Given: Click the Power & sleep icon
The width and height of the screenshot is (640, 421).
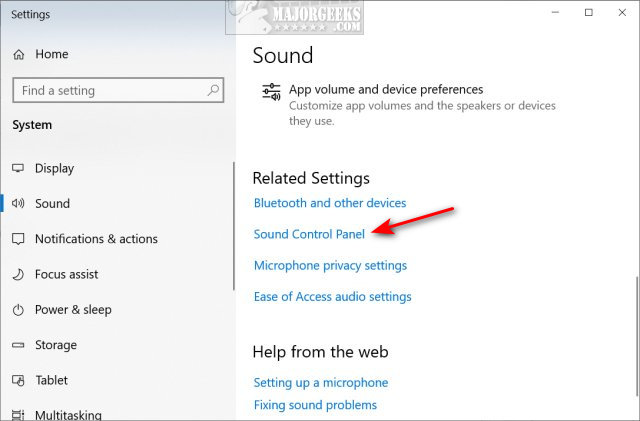Looking at the screenshot, I should [18, 310].
